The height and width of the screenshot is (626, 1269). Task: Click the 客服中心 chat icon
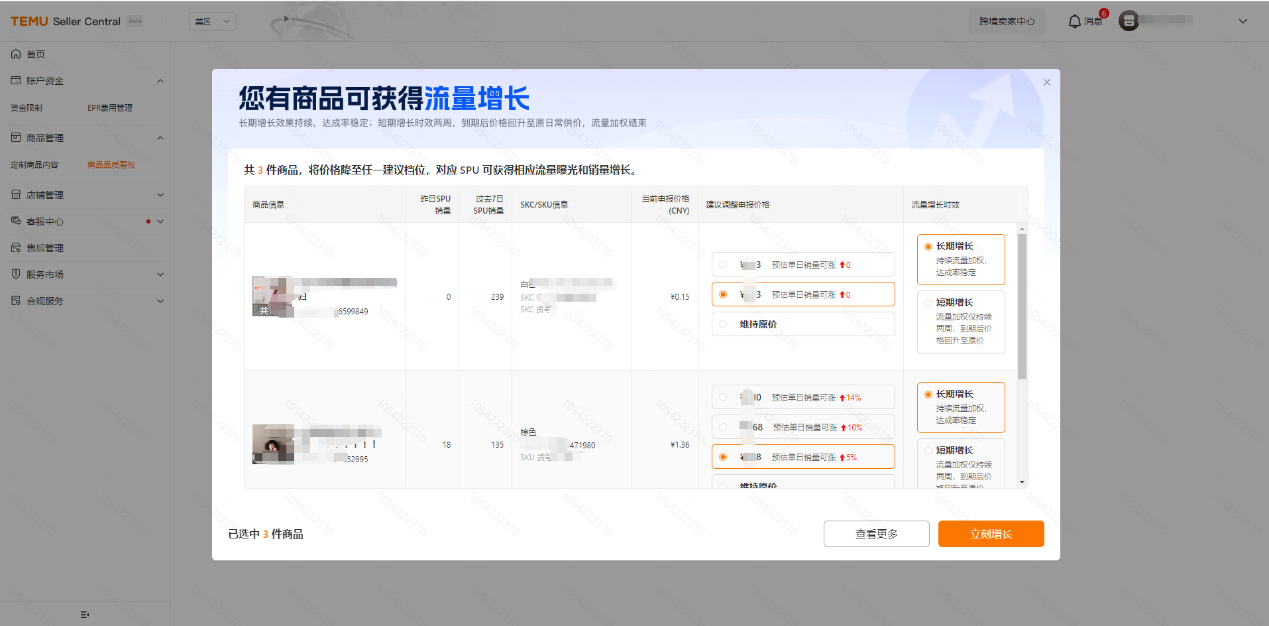[x=16, y=221]
